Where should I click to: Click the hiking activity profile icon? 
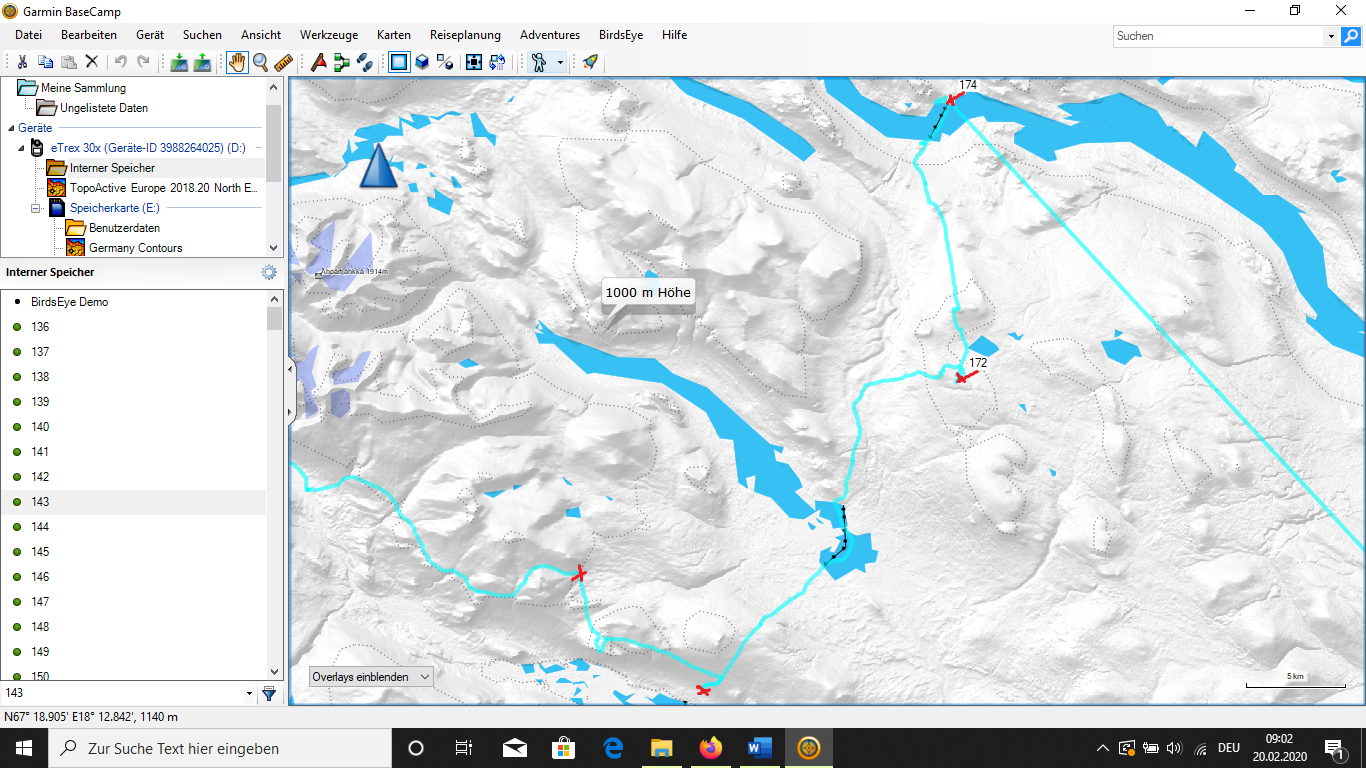pos(540,62)
